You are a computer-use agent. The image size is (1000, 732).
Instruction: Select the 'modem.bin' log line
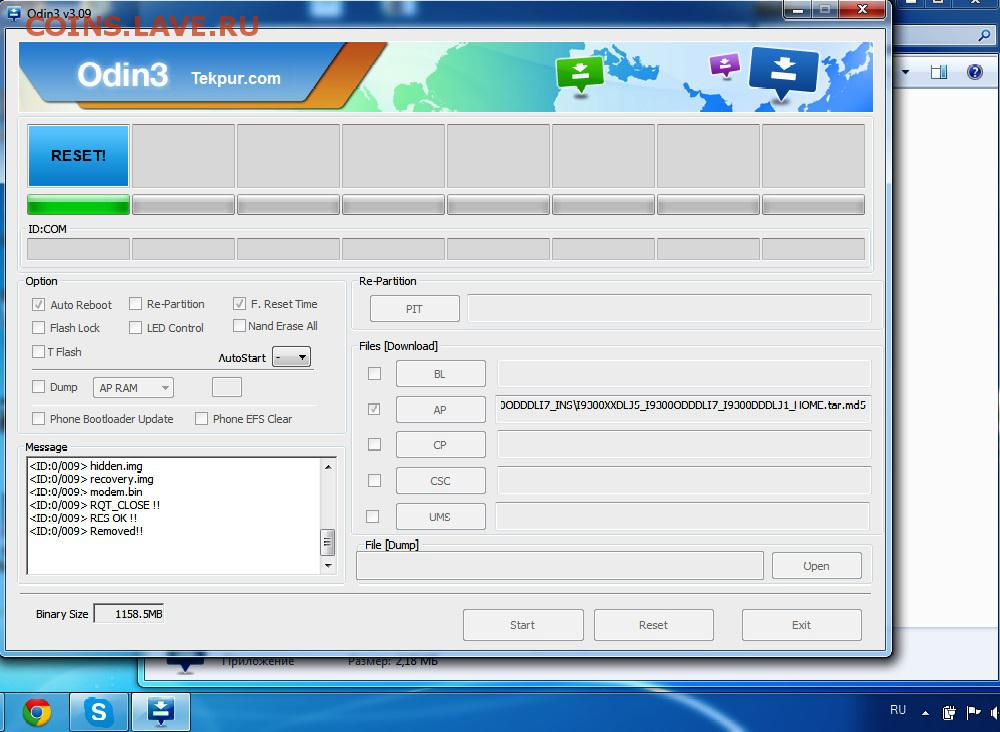click(86, 492)
